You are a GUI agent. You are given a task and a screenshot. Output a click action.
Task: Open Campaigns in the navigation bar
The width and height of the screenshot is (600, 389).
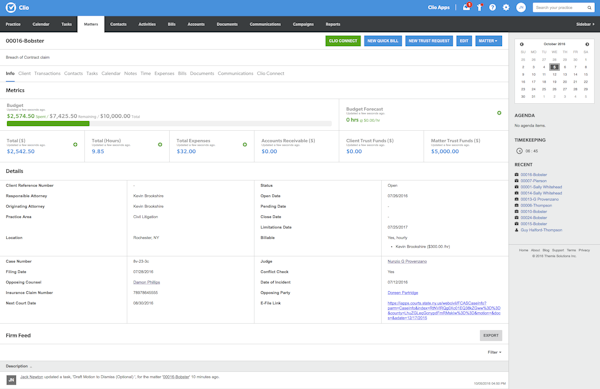(303, 24)
